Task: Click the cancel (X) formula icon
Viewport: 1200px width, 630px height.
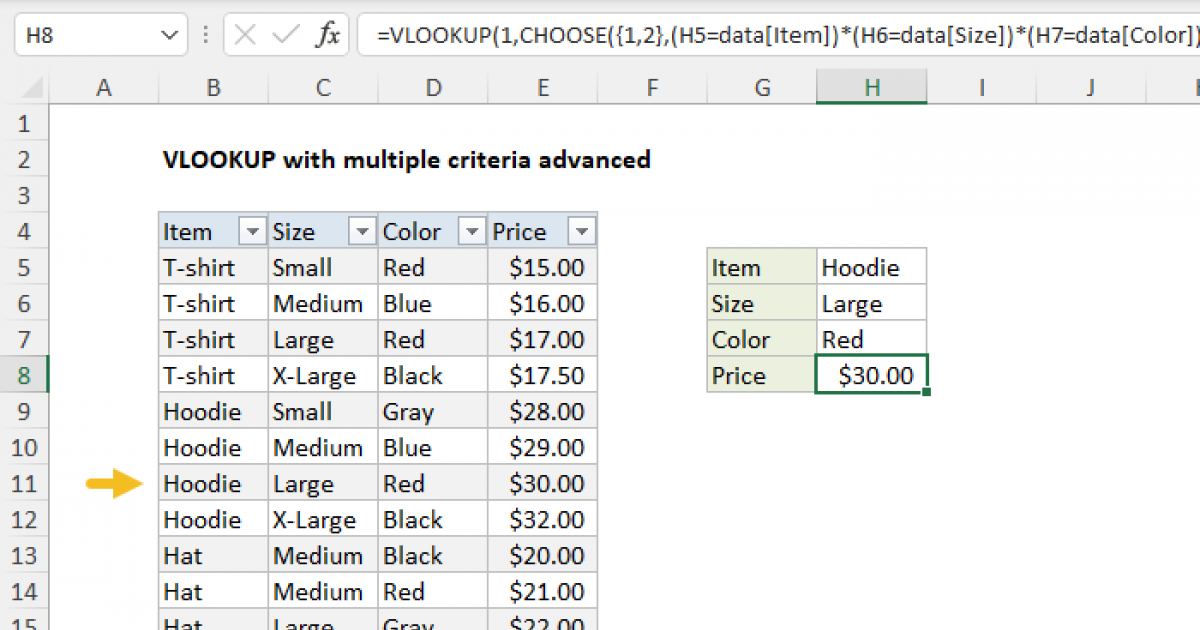Action: pos(246,36)
